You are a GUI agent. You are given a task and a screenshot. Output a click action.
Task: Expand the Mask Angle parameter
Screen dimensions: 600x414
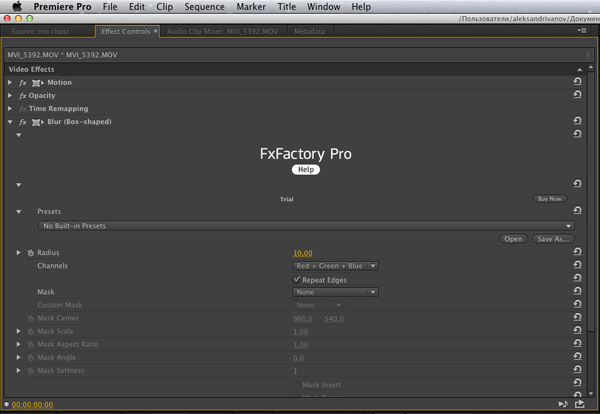click(18, 357)
